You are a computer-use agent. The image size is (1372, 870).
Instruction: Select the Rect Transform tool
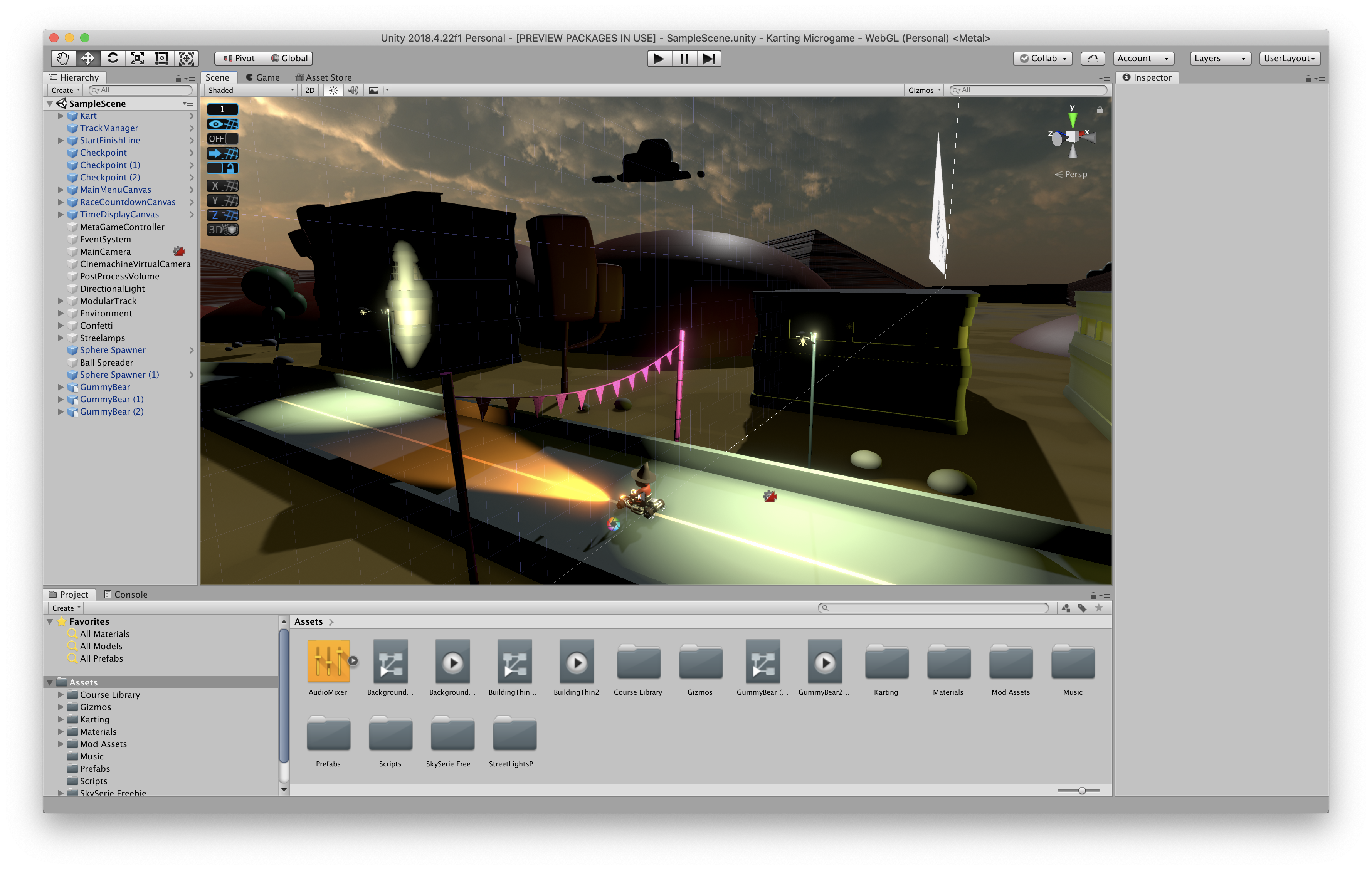[162, 58]
